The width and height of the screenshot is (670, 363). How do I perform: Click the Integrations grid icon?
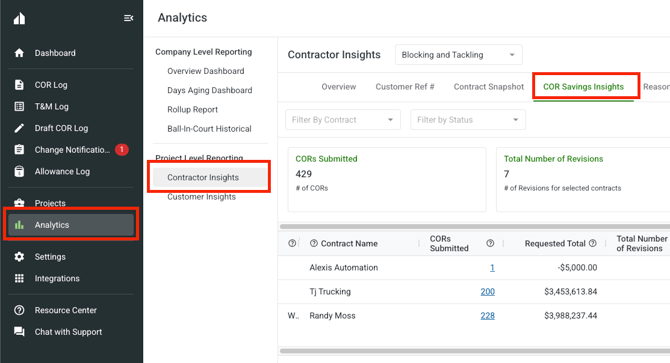[x=19, y=278]
